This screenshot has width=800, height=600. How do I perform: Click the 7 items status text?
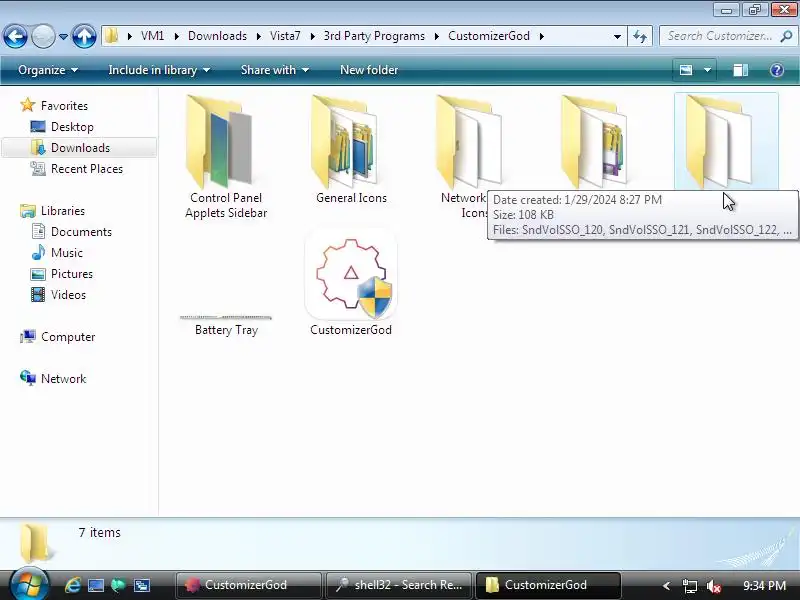(x=99, y=532)
